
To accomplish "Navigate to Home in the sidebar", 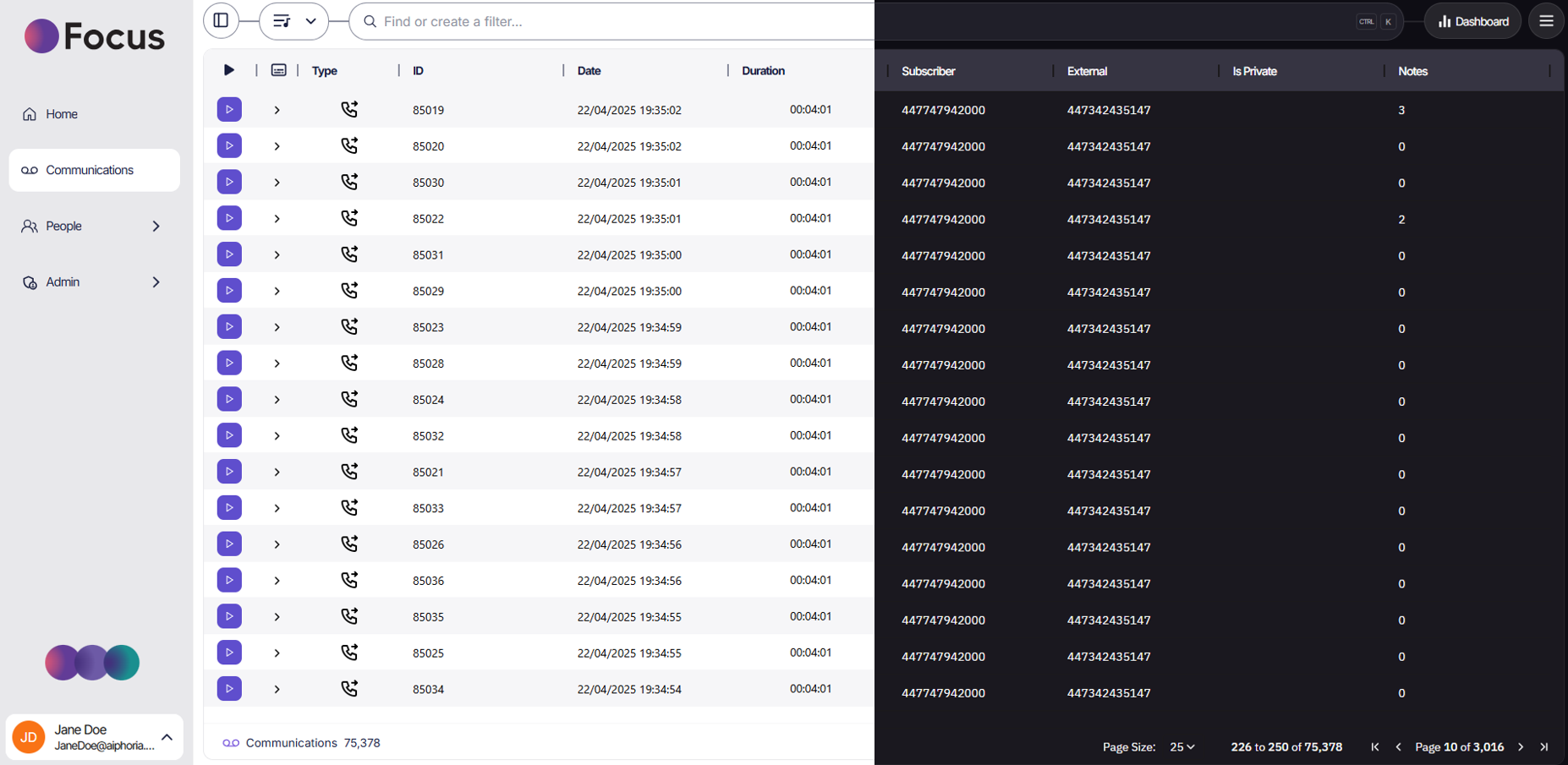I will (60, 113).
